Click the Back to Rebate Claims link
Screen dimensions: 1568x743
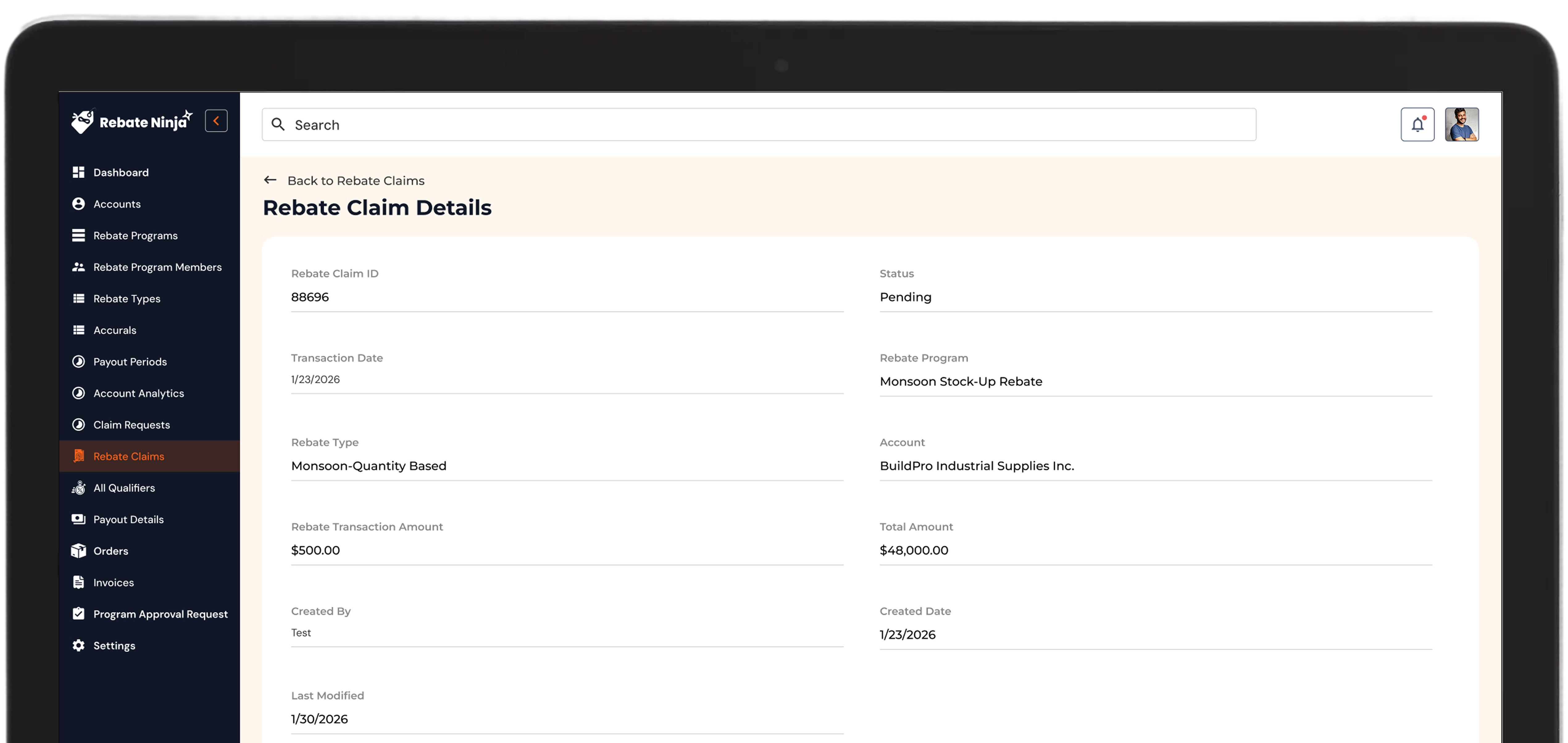click(x=356, y=181)
